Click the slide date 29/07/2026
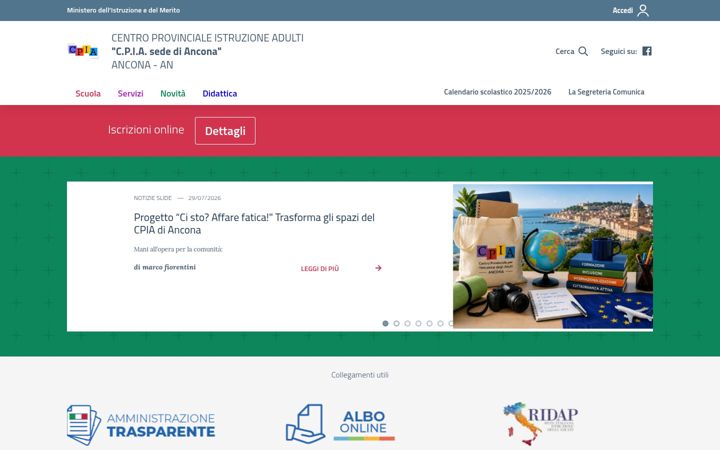The width and height of the screenshot is (720, 450). coord(204,198)
